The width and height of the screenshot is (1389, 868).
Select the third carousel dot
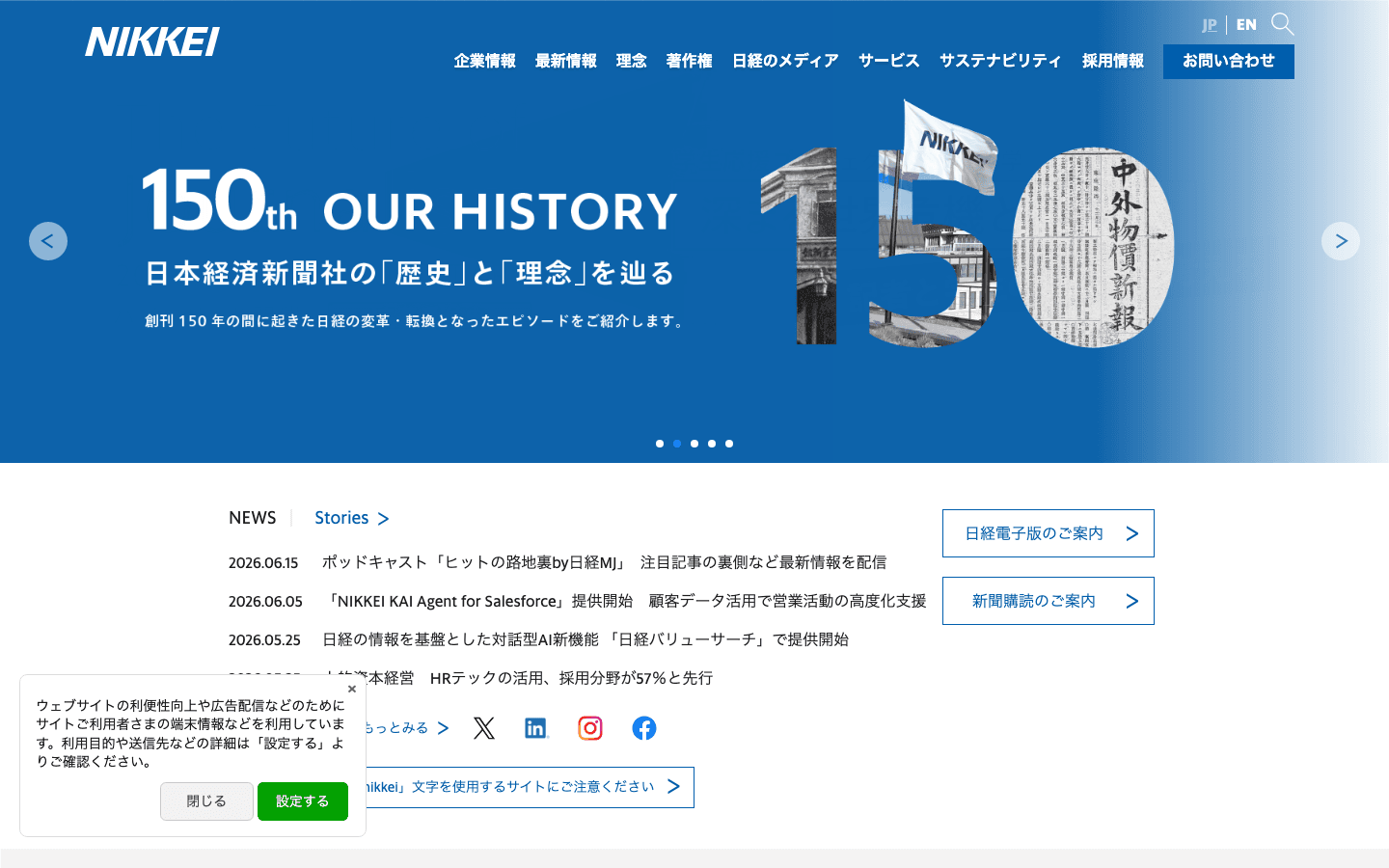click(x=694, y=444)
